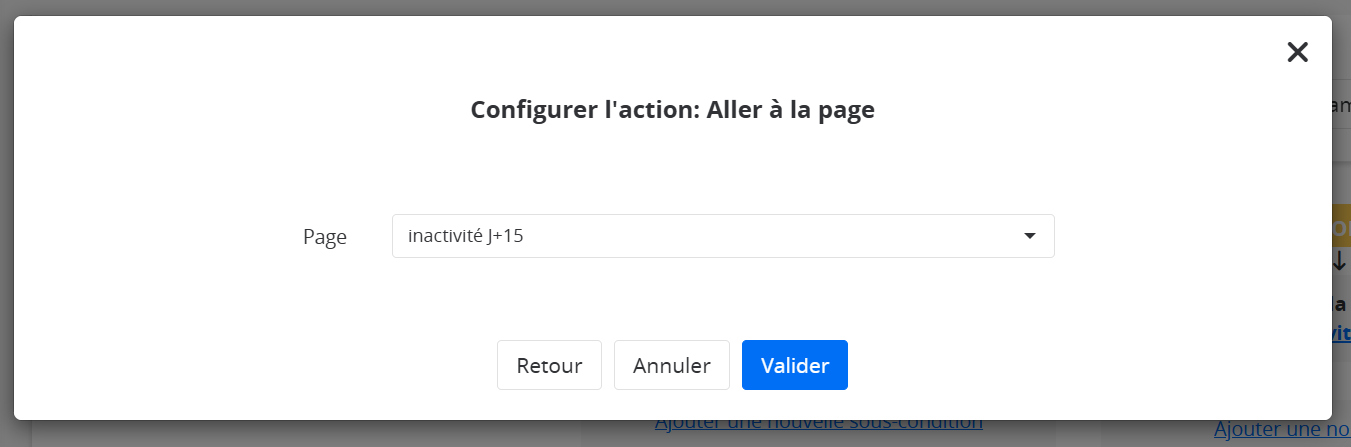This screenshot has height=447, width=1351.
Task: Click the dropdown arrow in the Page field
Action: pos(1029,236)
